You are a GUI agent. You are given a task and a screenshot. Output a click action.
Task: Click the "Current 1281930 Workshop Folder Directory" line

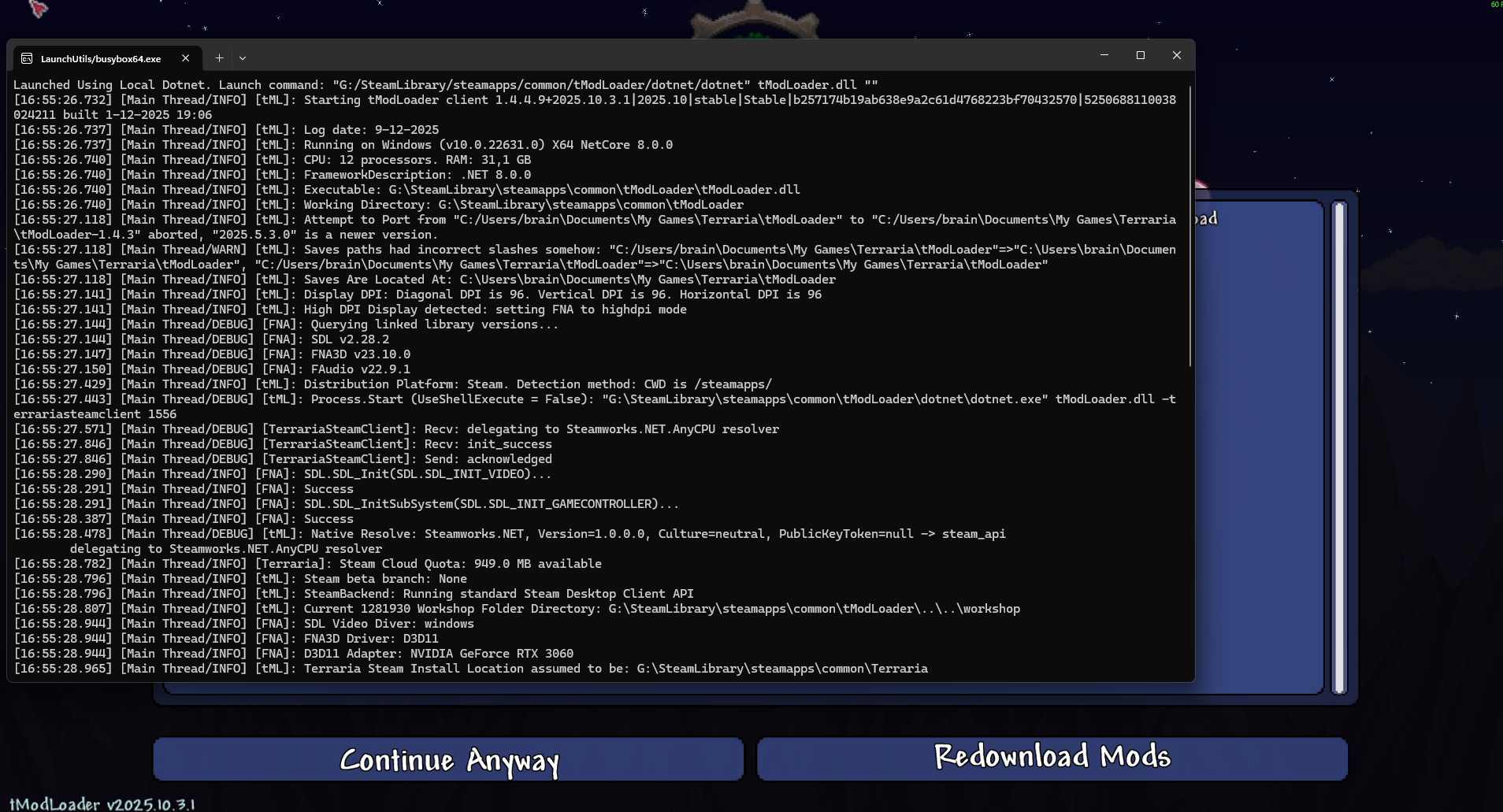517,609
